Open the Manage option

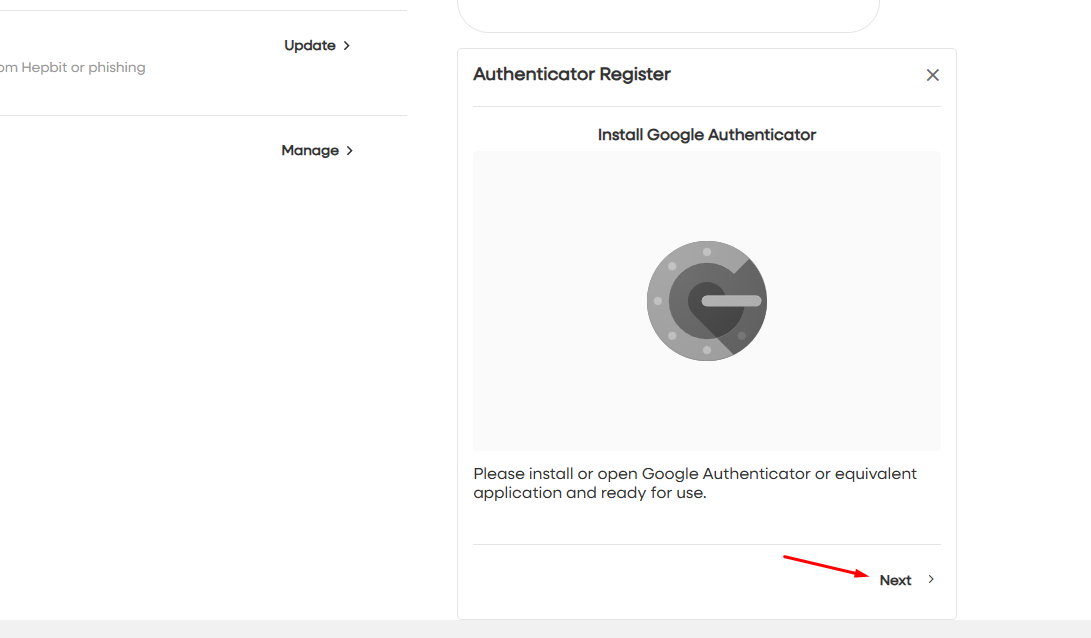[x=310, y=151]
